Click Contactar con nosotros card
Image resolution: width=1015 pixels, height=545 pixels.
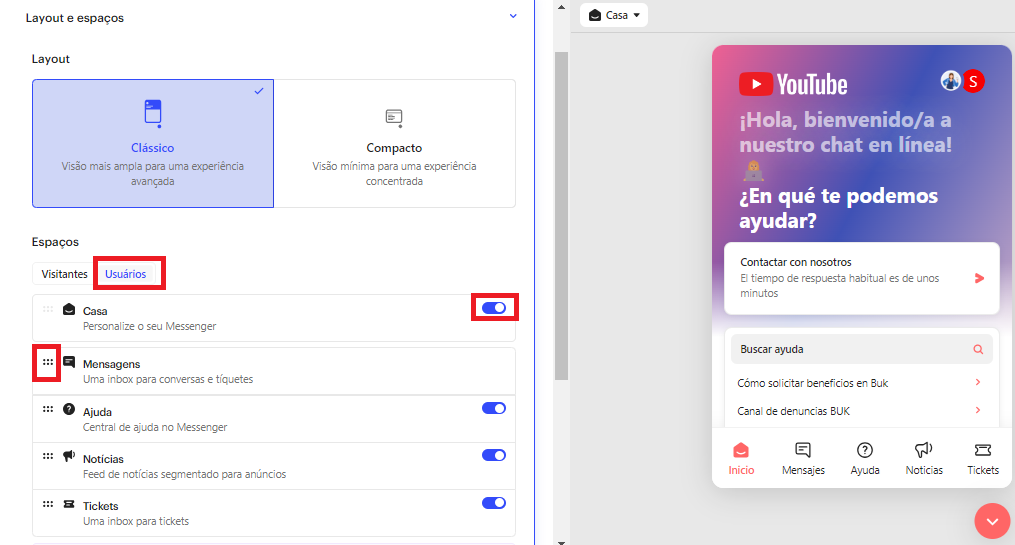[861, 277]
